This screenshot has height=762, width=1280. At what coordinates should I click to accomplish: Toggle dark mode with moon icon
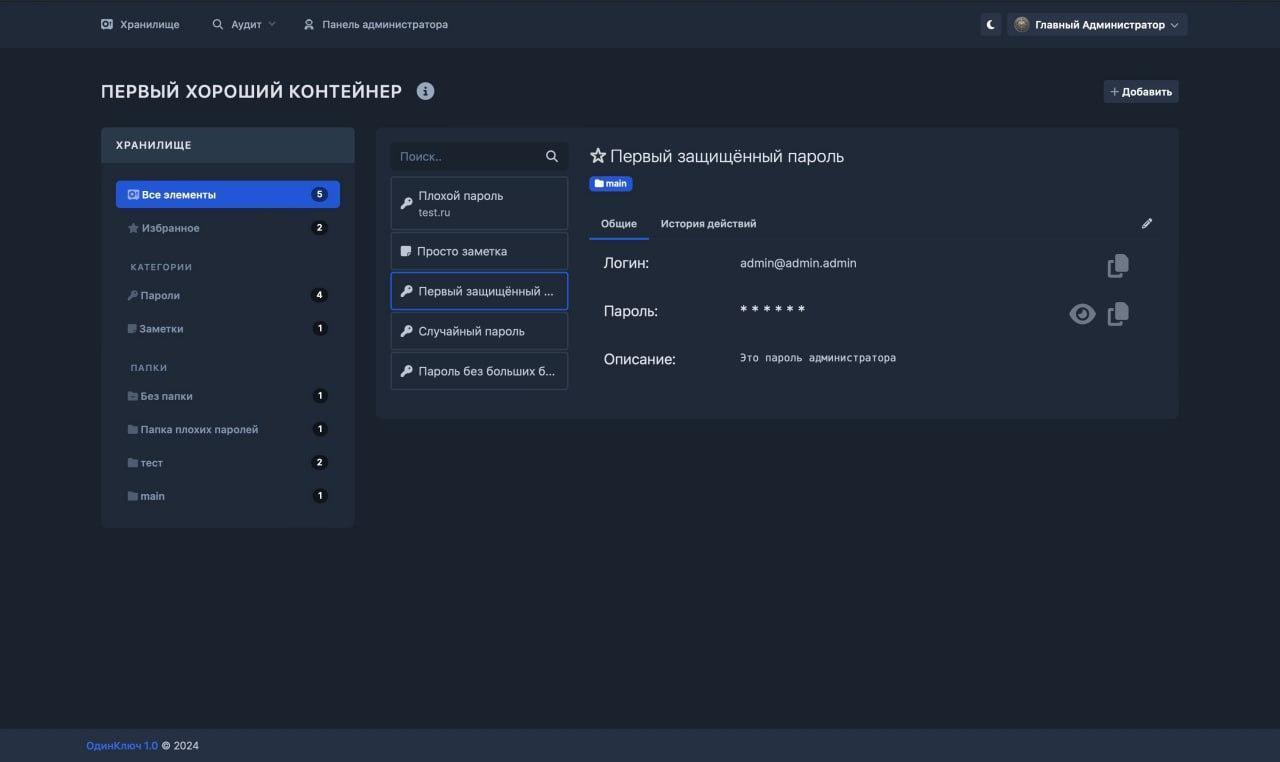991,25
